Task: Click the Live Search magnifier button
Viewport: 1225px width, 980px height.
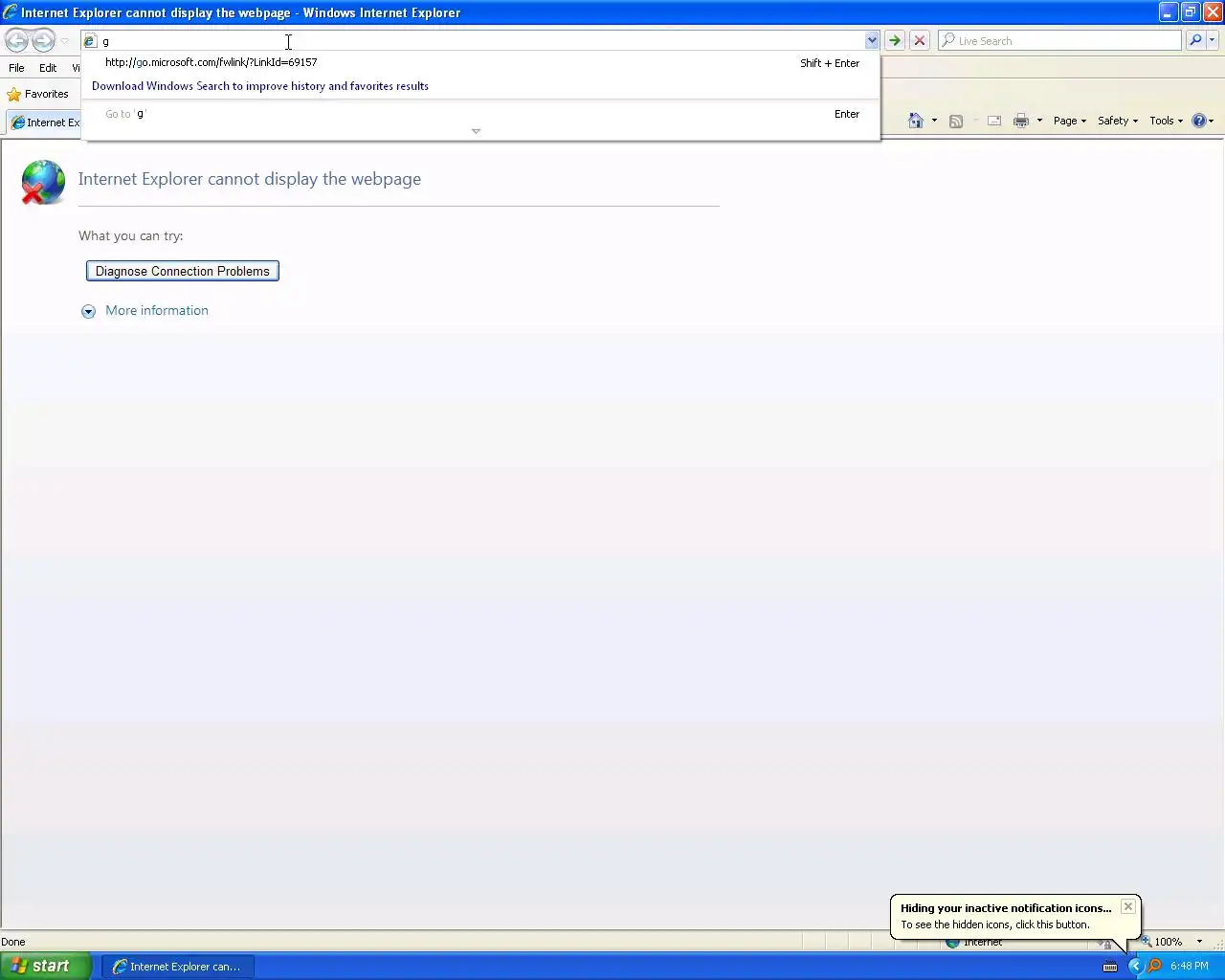Action: 1195,40
